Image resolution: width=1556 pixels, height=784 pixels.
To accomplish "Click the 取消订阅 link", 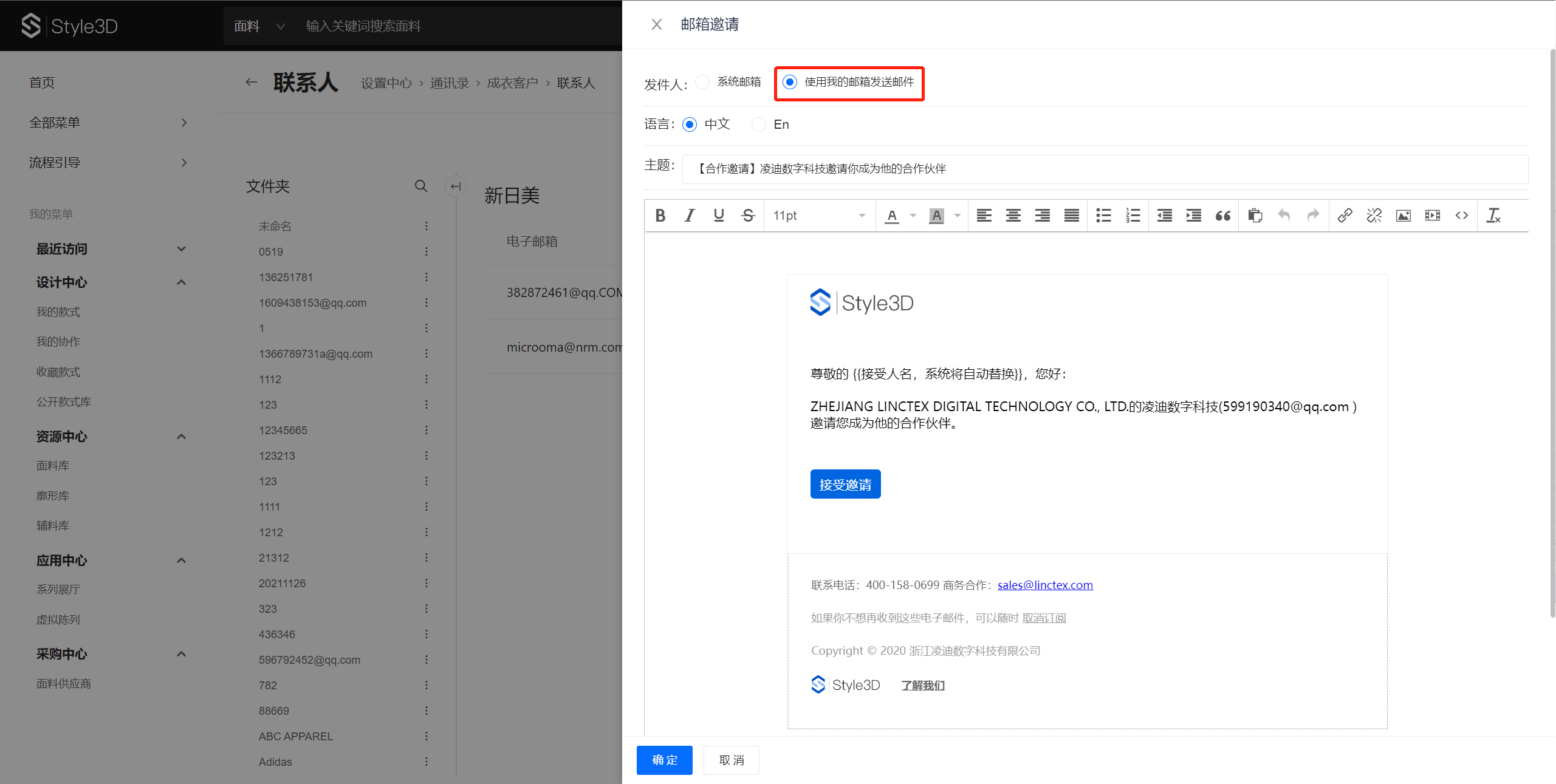I will coord(1044,618).
